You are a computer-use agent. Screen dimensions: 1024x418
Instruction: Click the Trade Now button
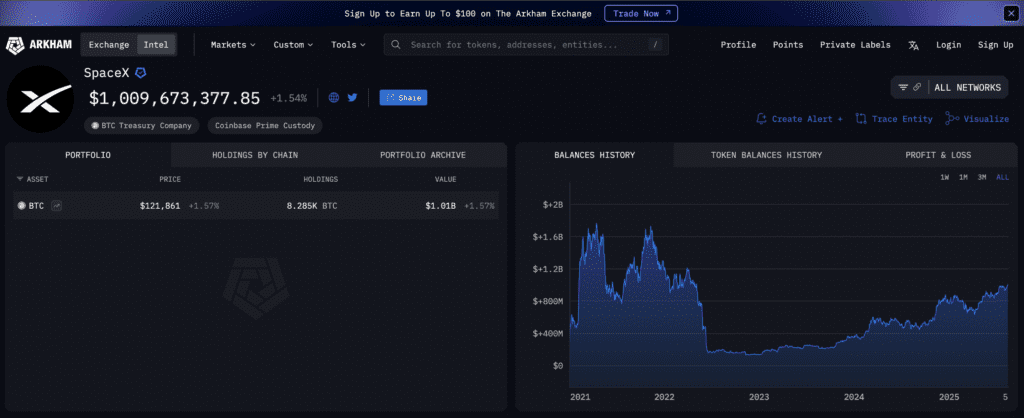pyautogui.click(x=641, y=13)
